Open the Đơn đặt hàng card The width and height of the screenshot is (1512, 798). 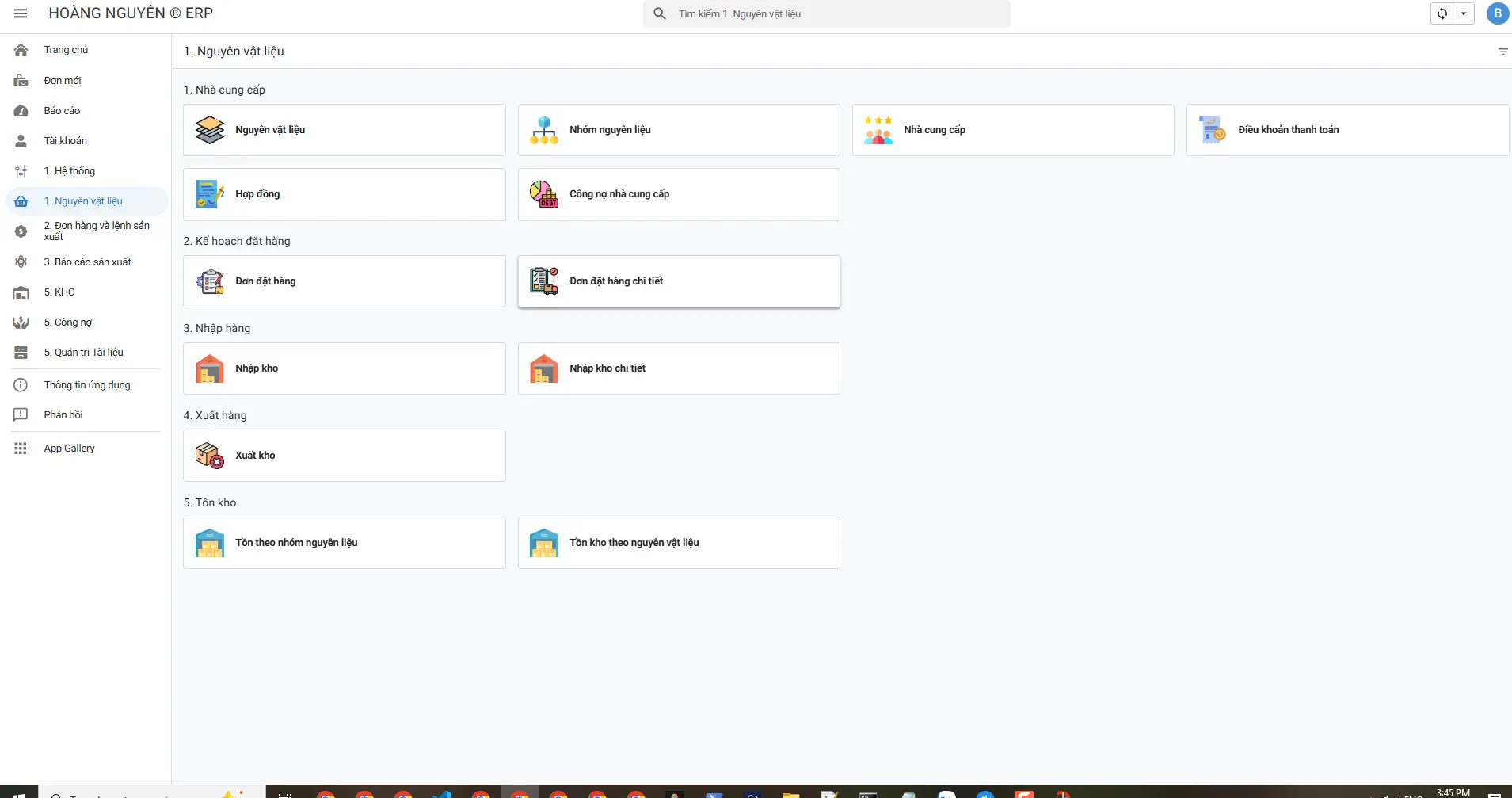coord(345,281)
